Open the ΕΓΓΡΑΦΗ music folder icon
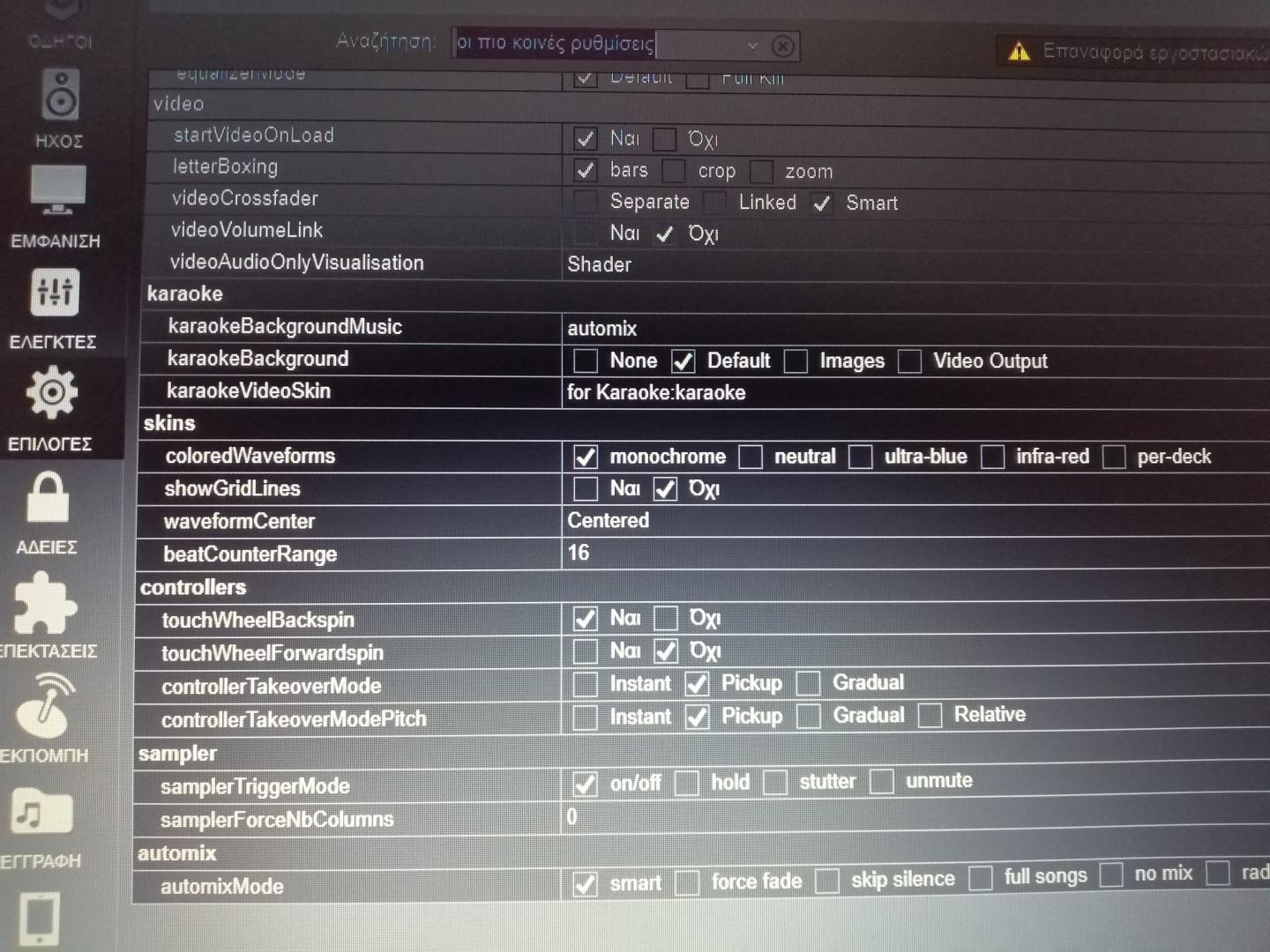1270x952 pixels. pos(41,811)
